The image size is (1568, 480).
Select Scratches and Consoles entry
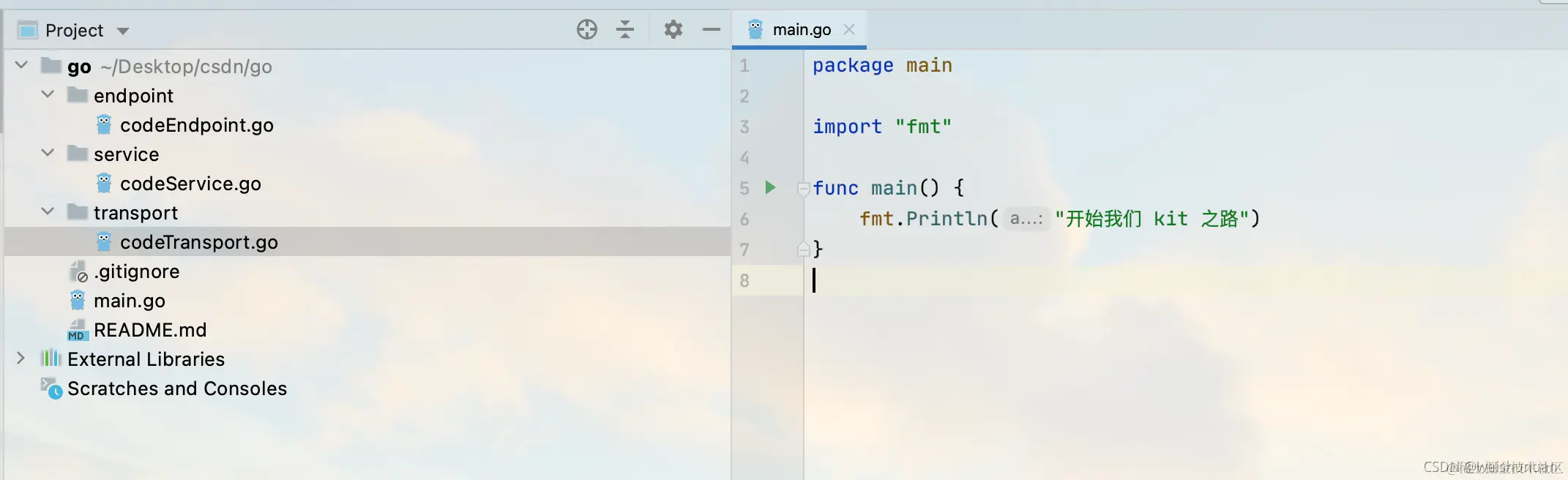click(x=177, y=389)
